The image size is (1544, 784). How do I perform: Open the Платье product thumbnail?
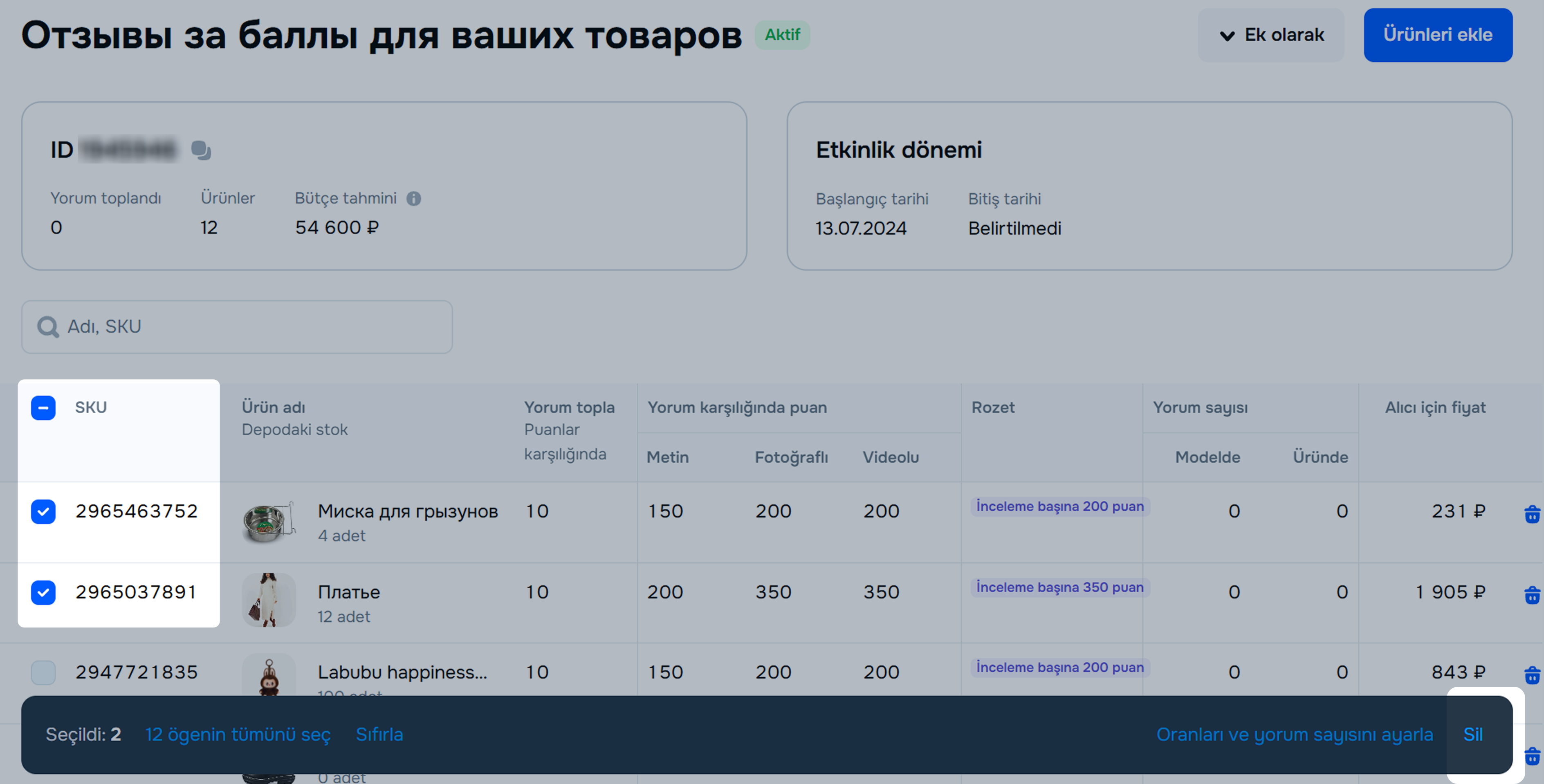(x=269, y=599)
